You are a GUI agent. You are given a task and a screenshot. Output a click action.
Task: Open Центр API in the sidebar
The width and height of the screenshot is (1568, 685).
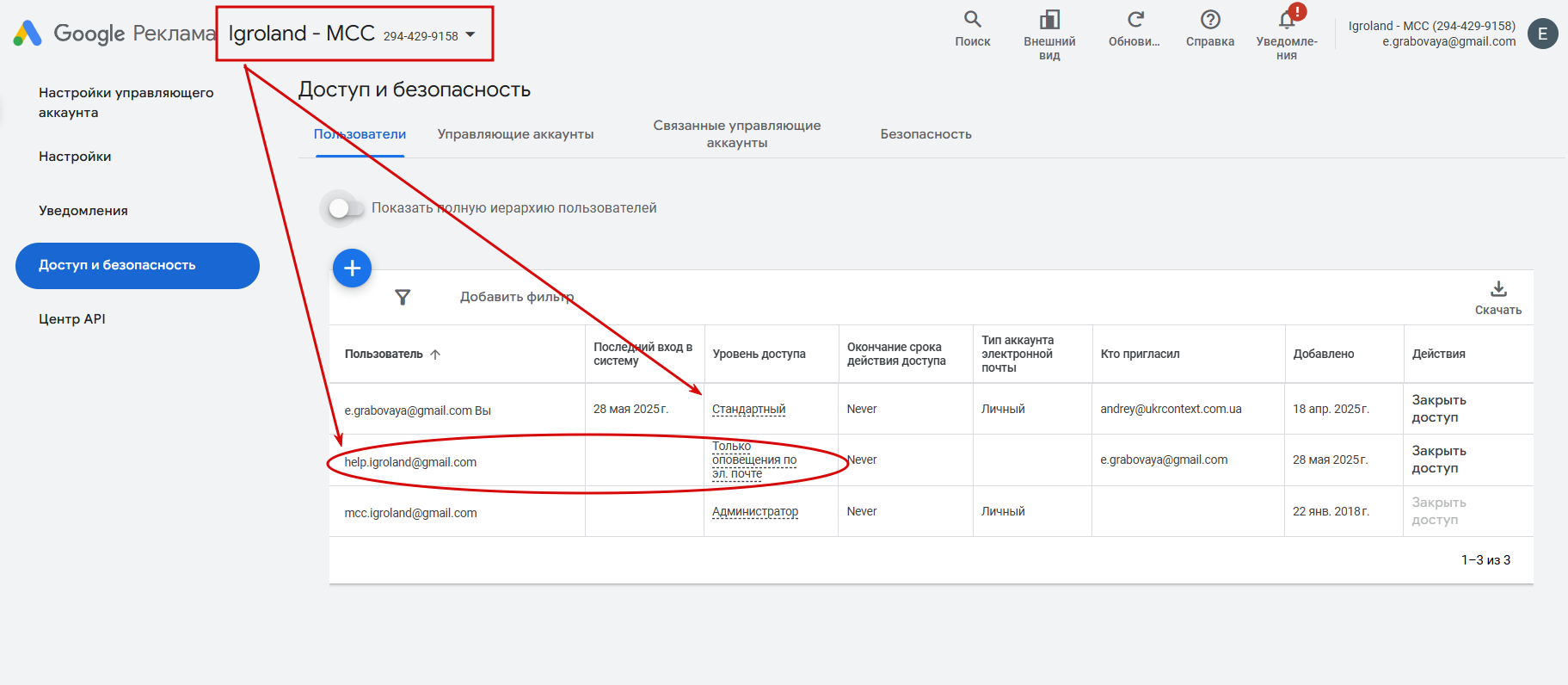coord(72,319)
